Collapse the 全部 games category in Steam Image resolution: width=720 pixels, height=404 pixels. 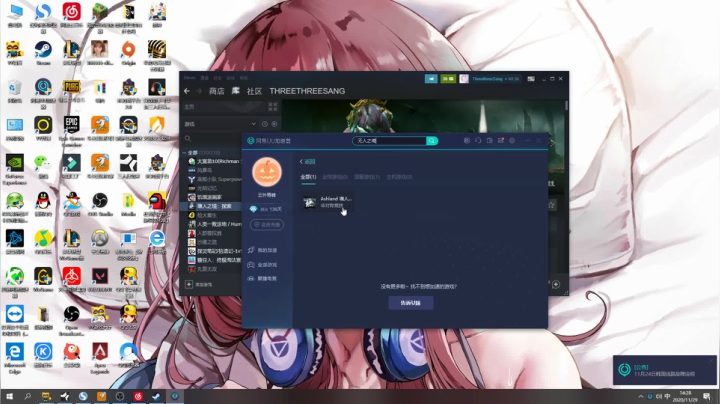185,152
